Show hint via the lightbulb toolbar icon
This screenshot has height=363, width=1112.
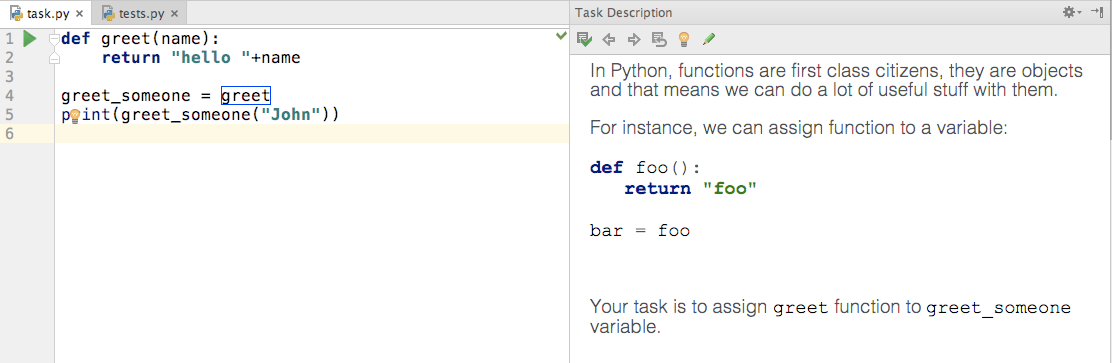684,40
